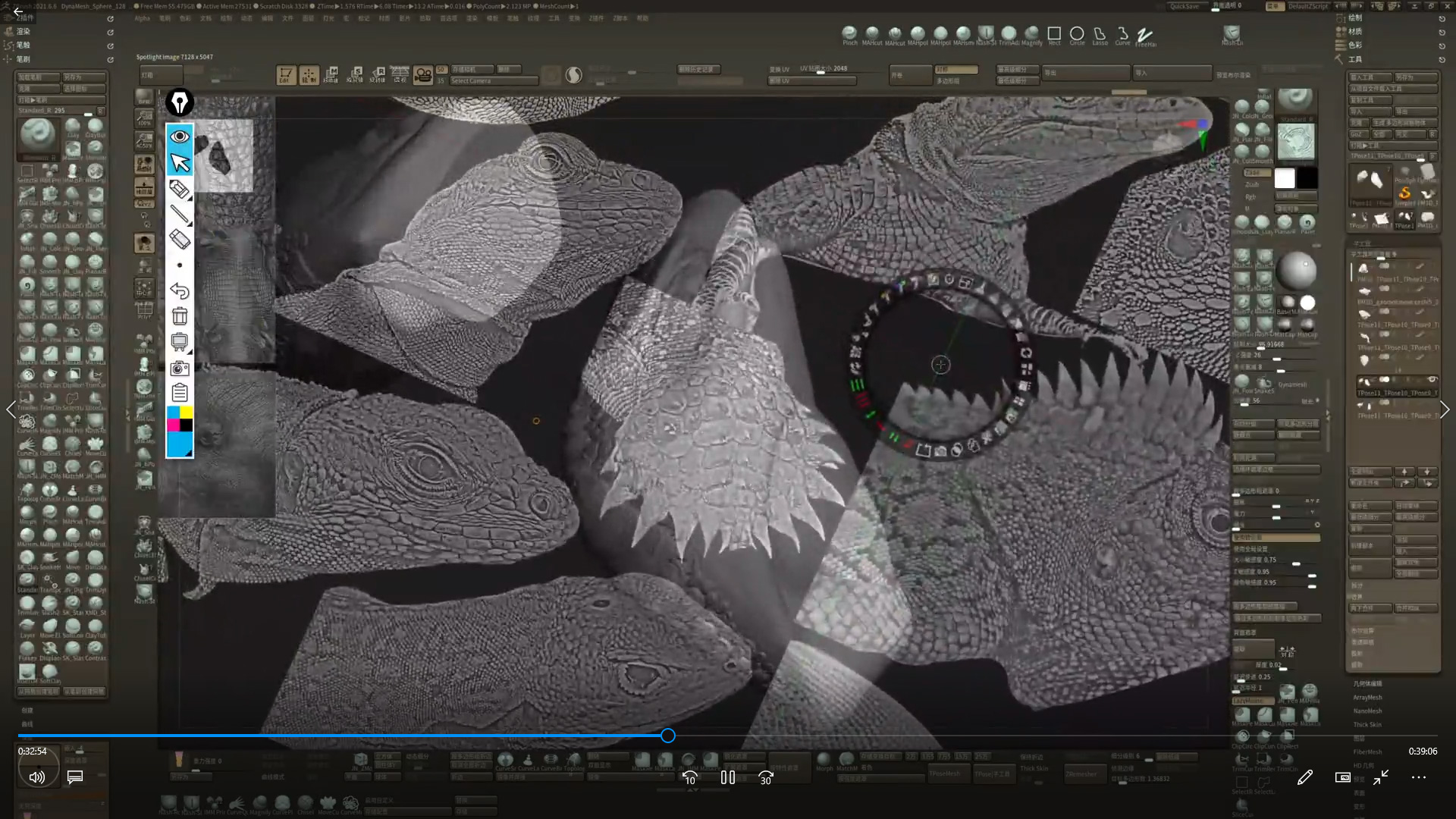Open the 帮助 help menu
Viewport: 1456px width, 819px height.
click(x=642, y=18)
